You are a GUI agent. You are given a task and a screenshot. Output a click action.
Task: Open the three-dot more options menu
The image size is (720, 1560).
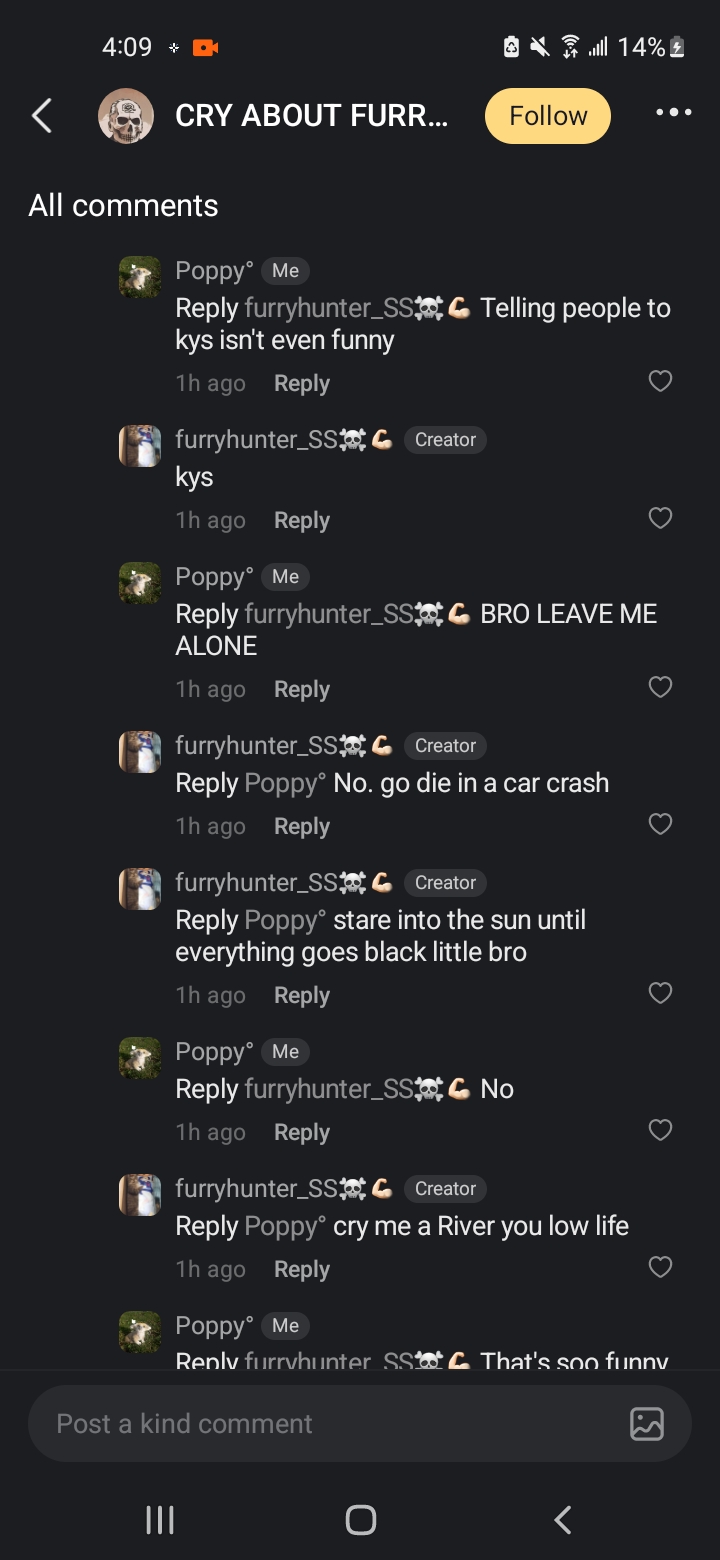tap(673, 113)
